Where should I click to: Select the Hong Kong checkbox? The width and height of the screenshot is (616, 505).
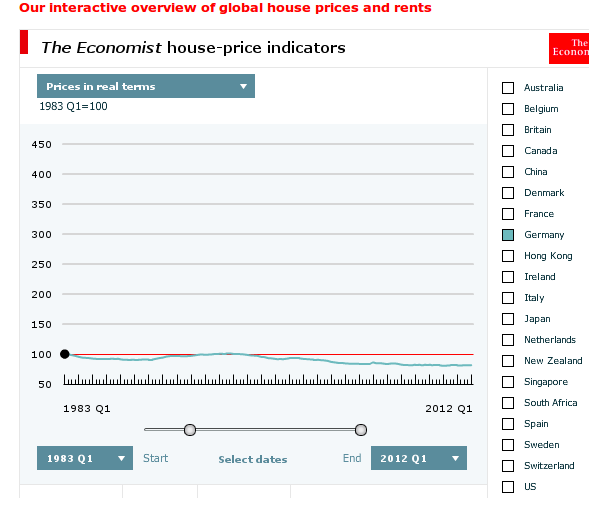(508, 256)
